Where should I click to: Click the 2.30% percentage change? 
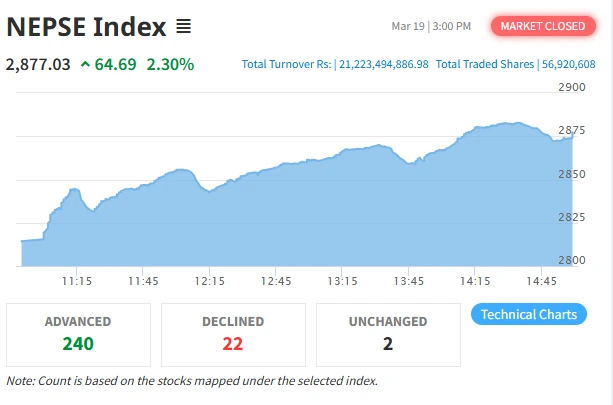(170, 65)
